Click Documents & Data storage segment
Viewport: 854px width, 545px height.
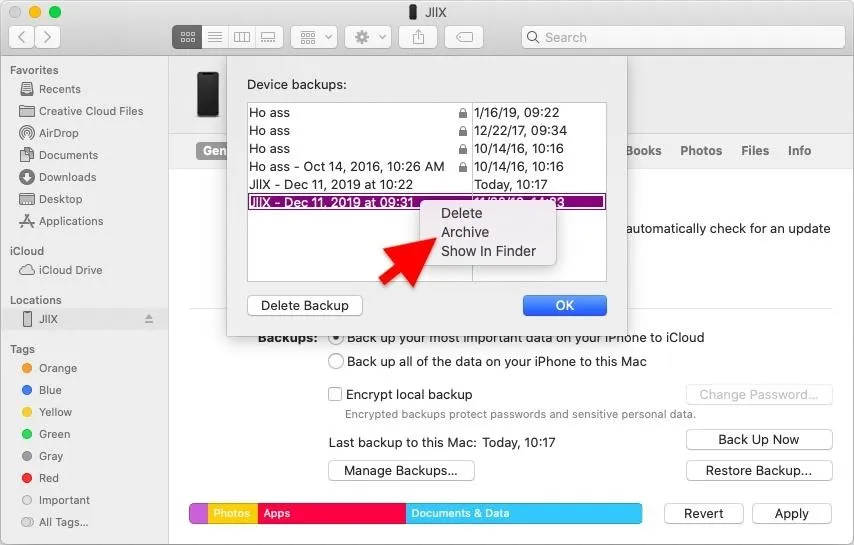[x=524, y=513]
